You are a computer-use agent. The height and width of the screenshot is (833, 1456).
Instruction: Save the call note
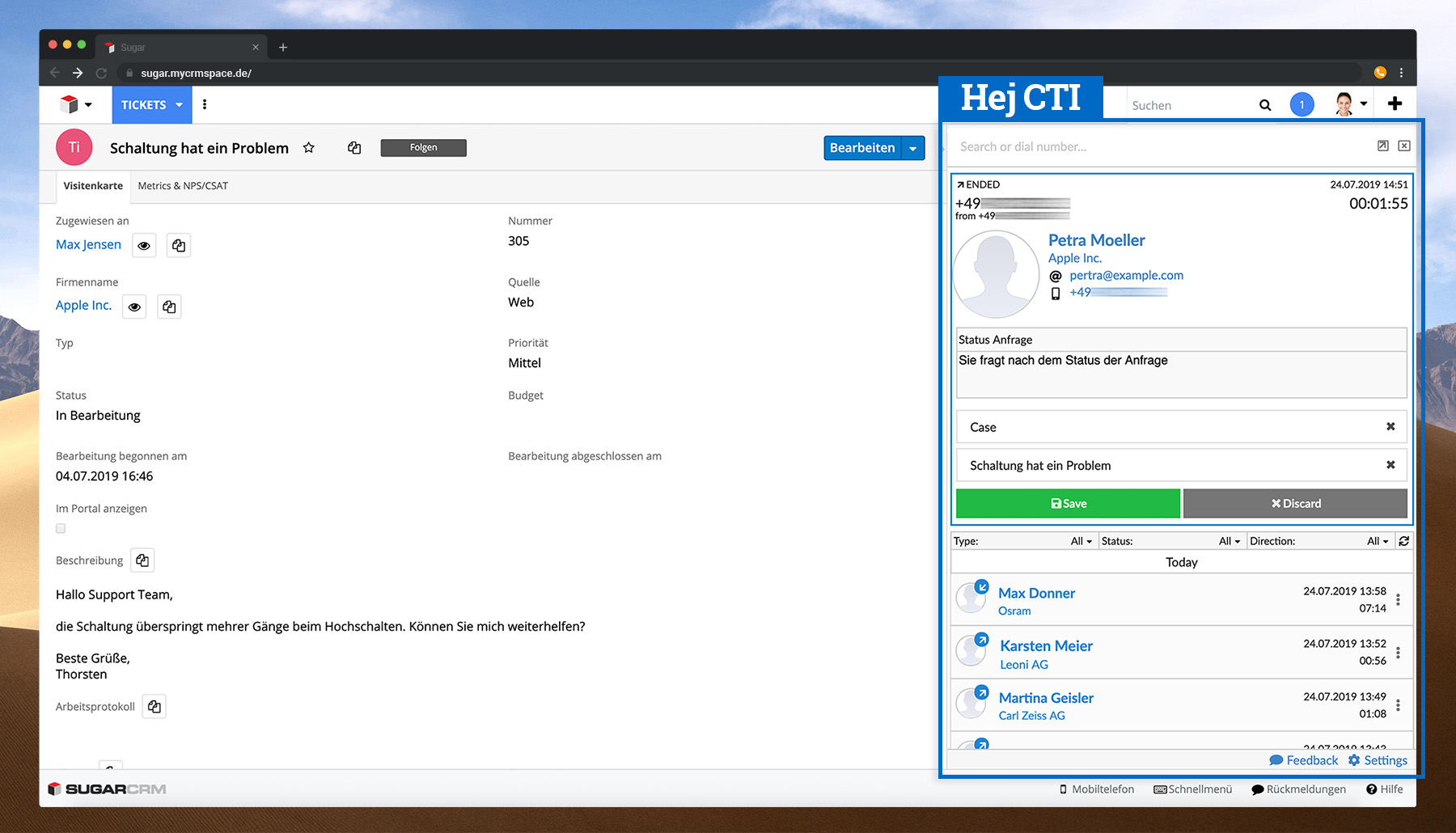(x=1068, y=503)
